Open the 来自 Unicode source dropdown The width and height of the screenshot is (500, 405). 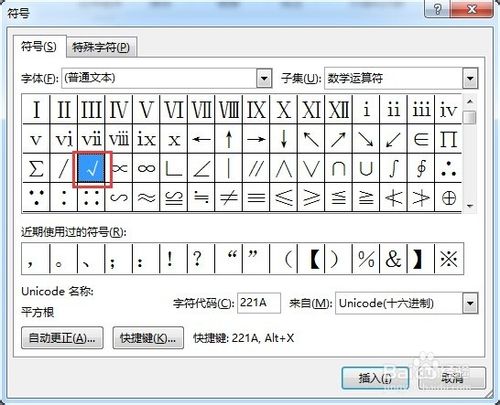point(470,303)
